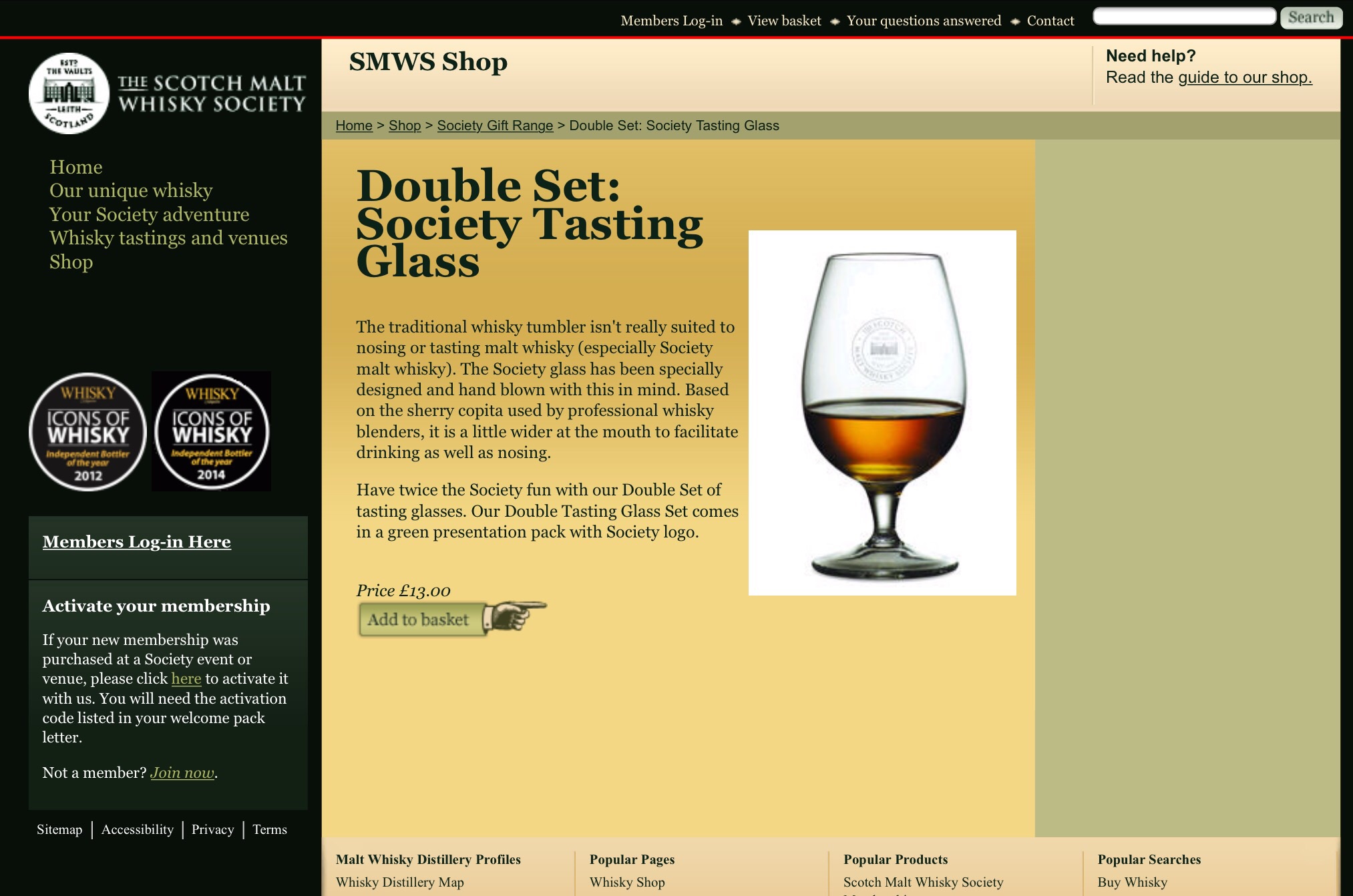Viewport: 1353px width, 896px height.
Task: Open the 2012 Icons of Whisky badge
Action: click(87, 432)
